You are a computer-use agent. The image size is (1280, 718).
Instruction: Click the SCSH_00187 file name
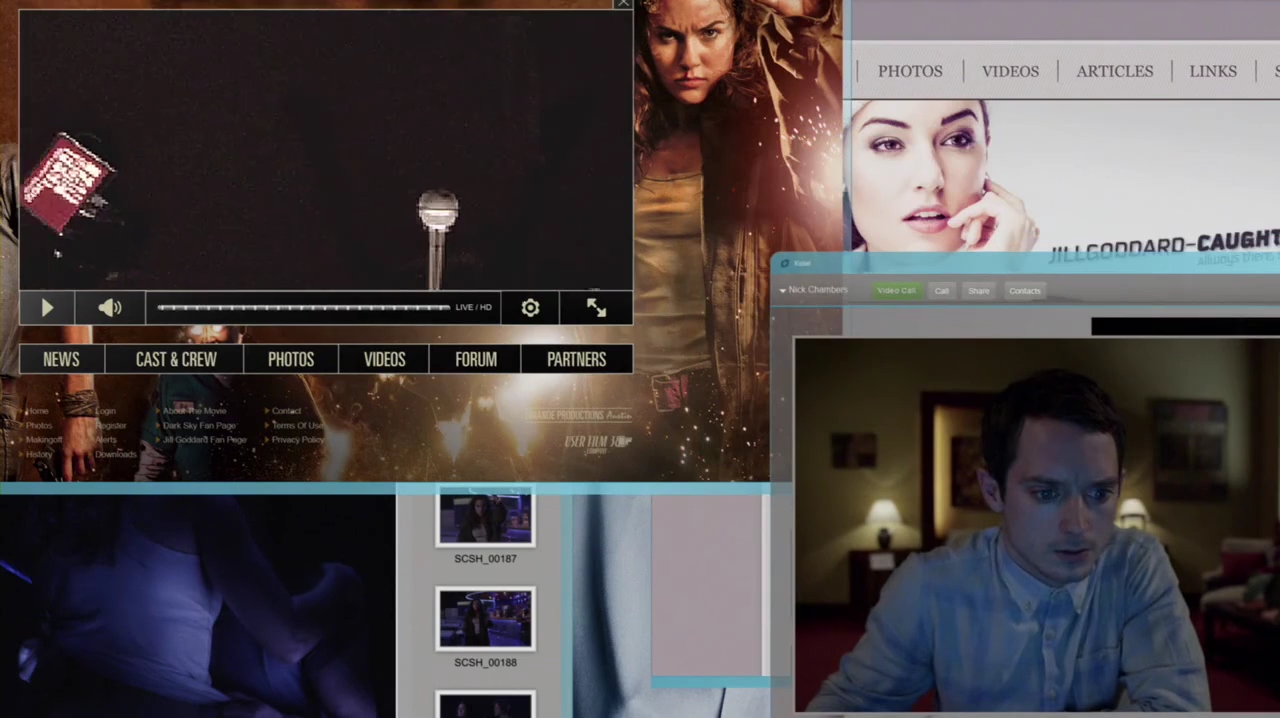[485, 559]
